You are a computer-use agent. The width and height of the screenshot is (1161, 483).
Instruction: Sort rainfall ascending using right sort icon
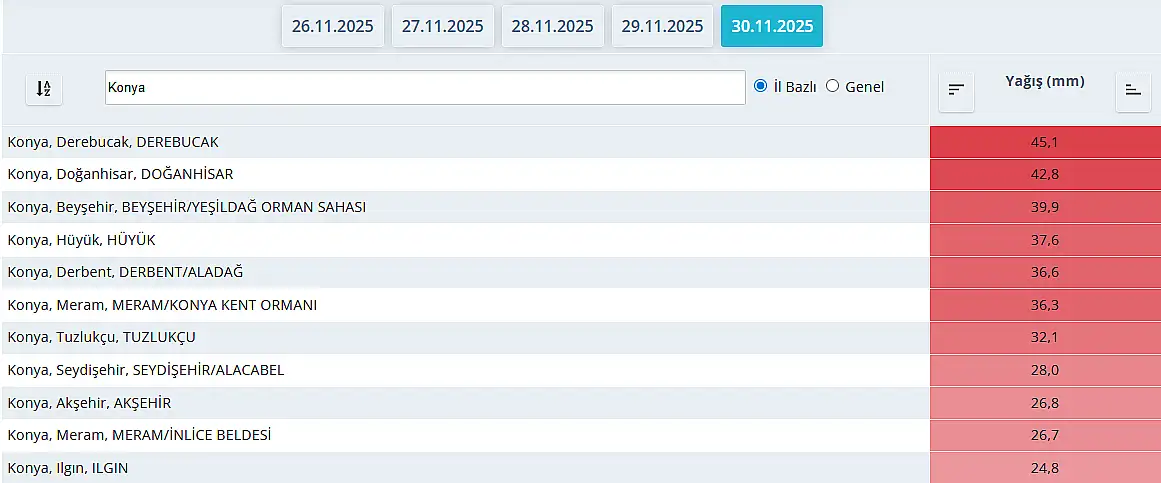[x=1132, y=91]
